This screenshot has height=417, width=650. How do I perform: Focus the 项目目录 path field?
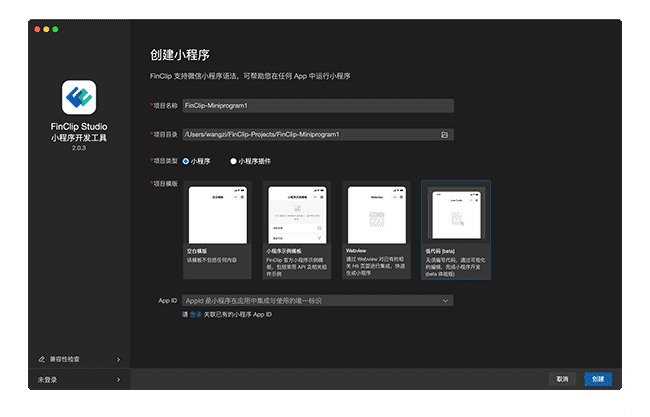(x=318, y=135)
